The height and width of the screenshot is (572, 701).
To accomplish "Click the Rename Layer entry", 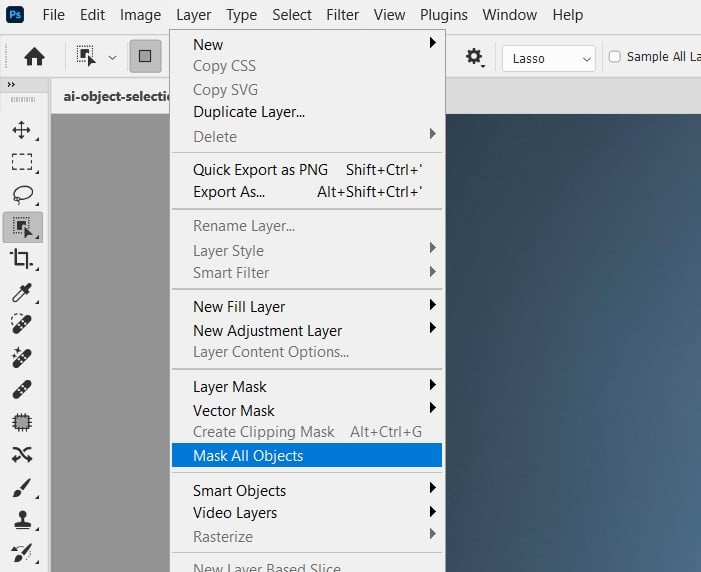I will [x=307, y=226].
